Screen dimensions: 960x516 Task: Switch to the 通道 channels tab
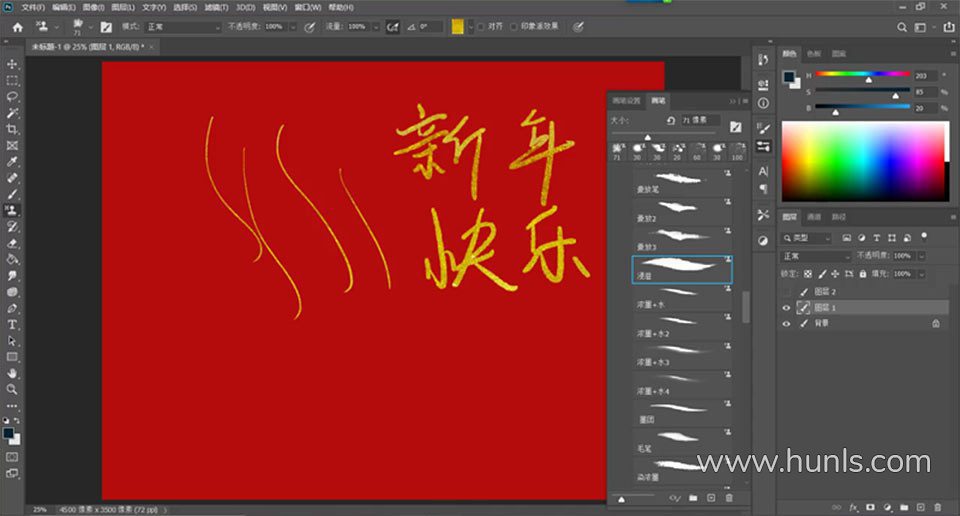click(814, 217)
